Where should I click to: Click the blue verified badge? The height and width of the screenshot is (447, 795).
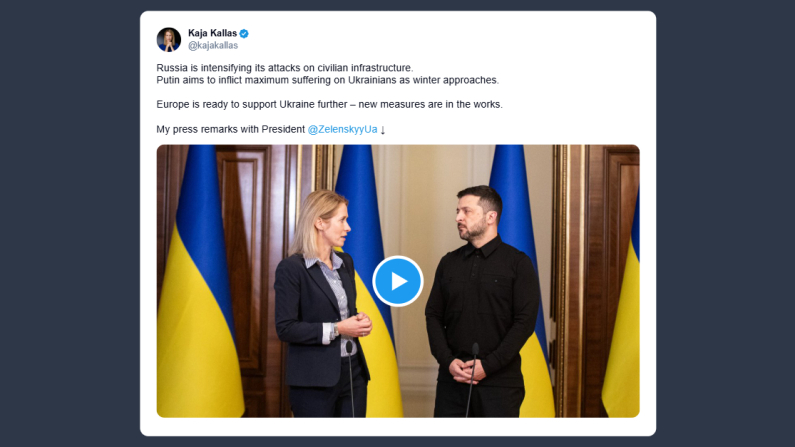(x=244, y=33)
